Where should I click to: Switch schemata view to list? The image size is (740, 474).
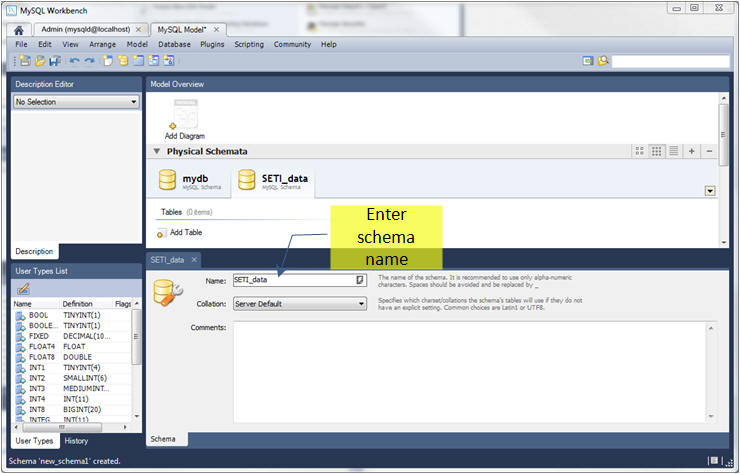[673, 151]
